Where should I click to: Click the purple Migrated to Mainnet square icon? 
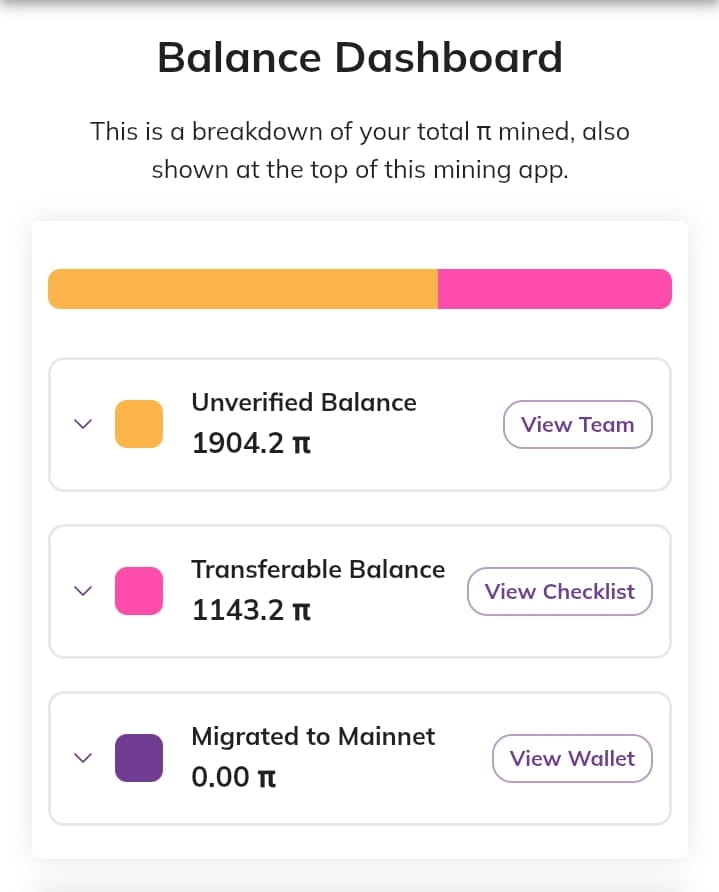pyautogui.click(x=139, y=758)
